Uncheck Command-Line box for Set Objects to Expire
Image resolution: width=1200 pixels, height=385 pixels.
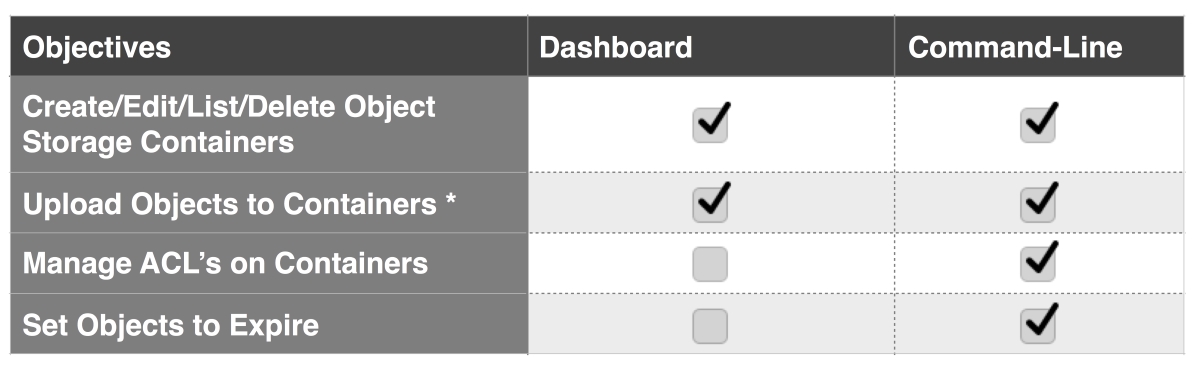(x=1038, y=325)
